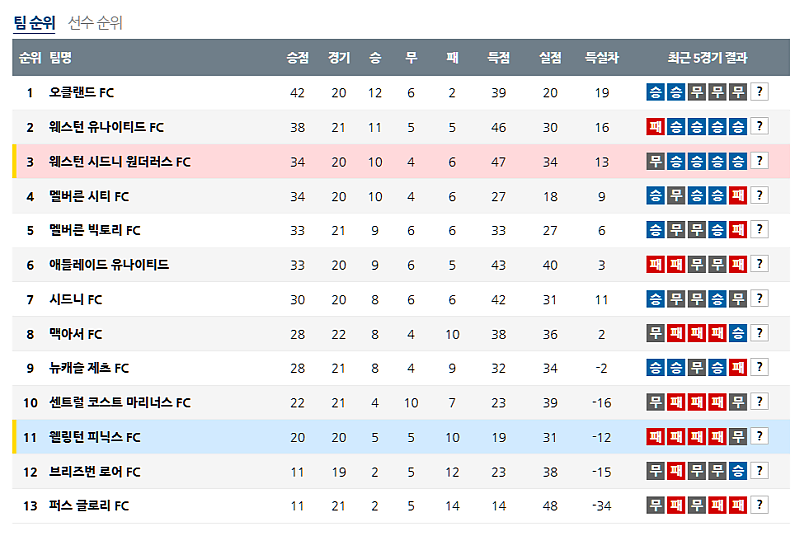Open the 애들레이드 유나이티드 team link
800x536 pixels.
(109, 265)
